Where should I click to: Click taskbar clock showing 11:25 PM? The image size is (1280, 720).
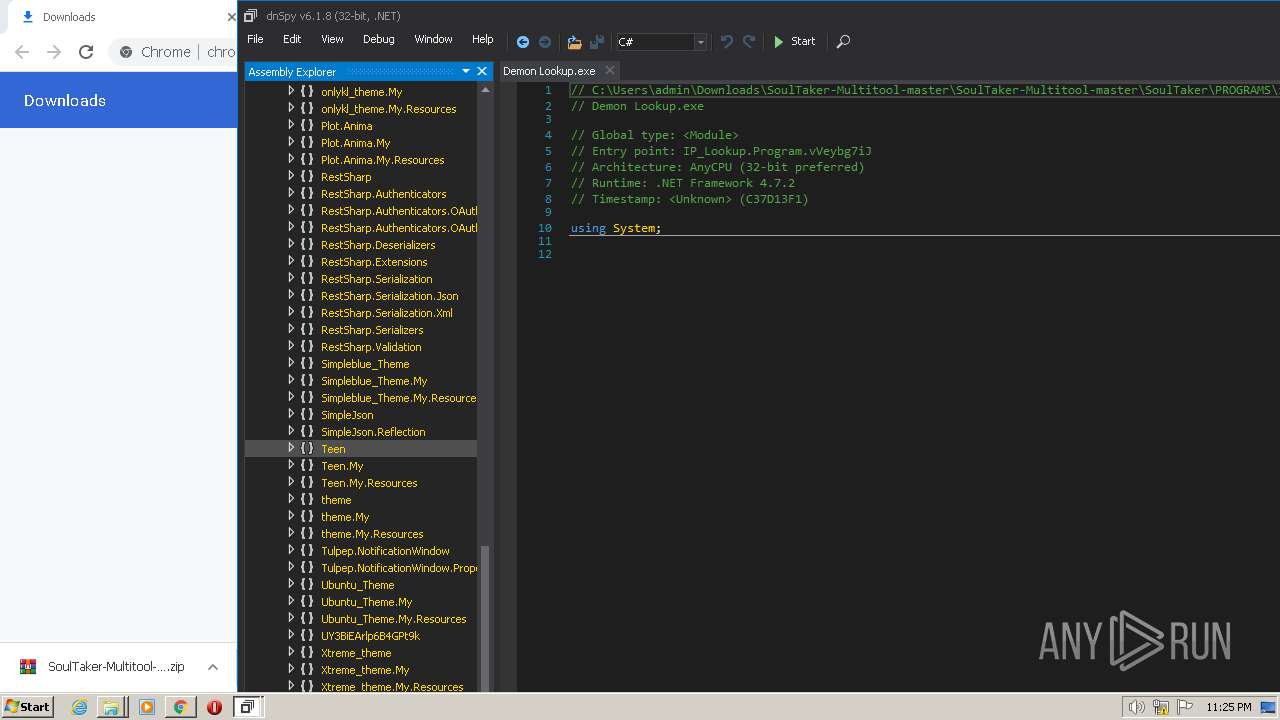1228,707
